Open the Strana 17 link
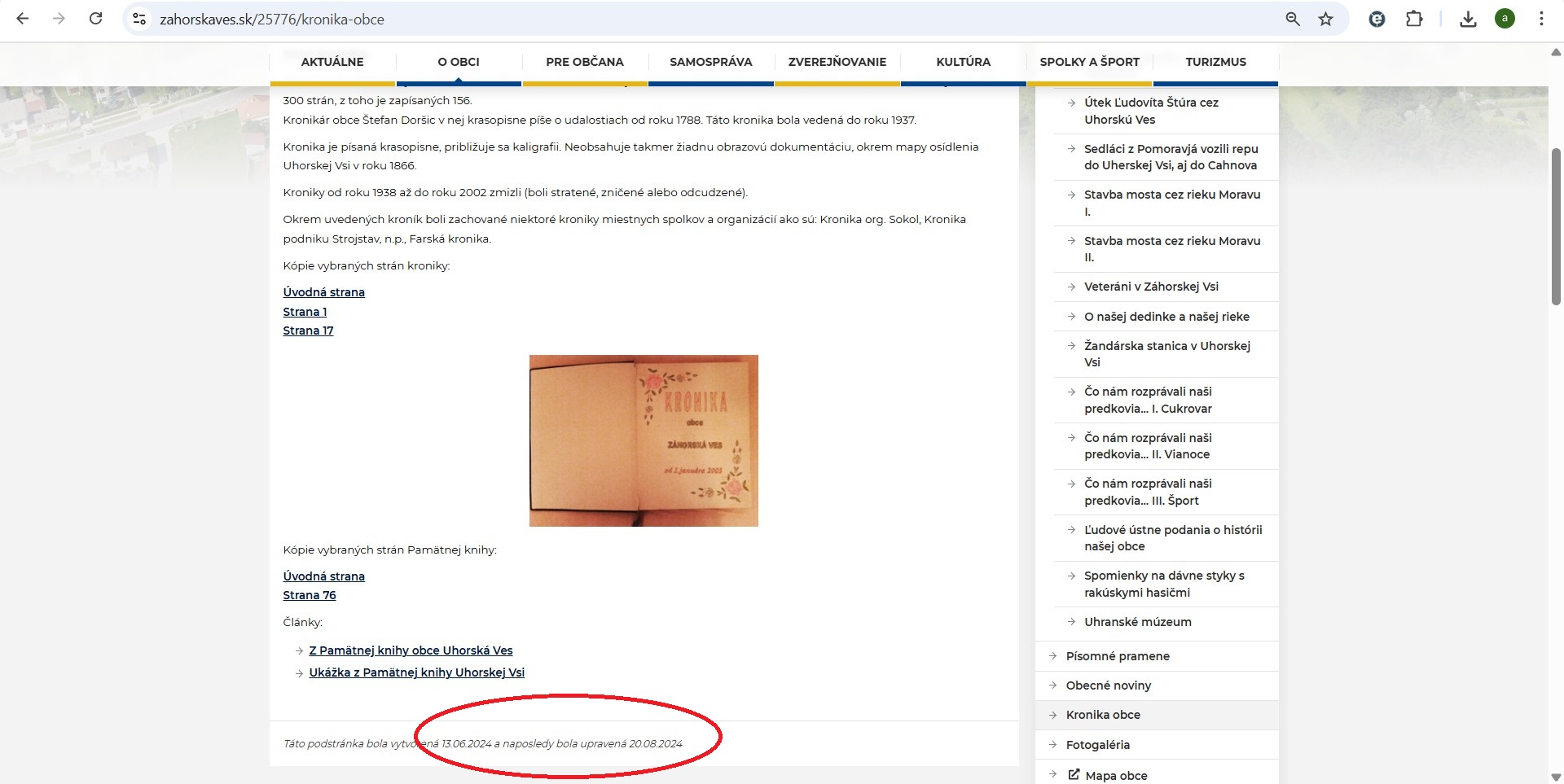 point(308,331)
